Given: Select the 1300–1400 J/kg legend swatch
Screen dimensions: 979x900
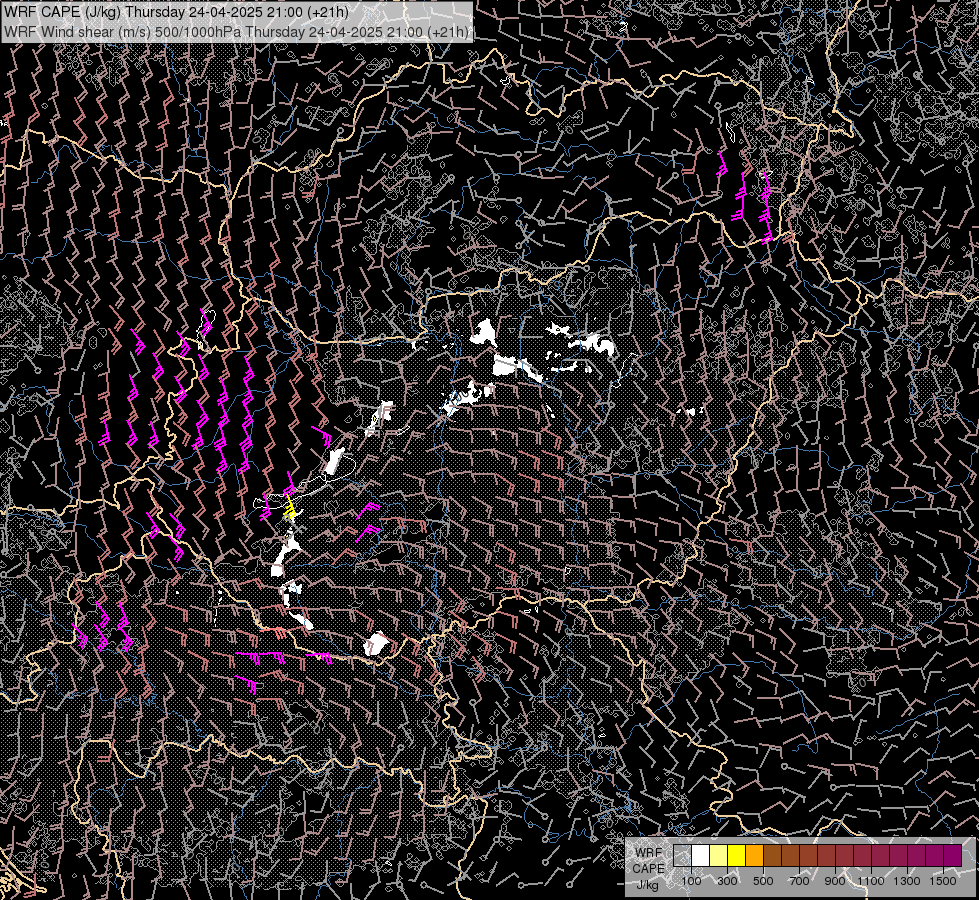Looking at the screenshot, I should pos(917,855).
